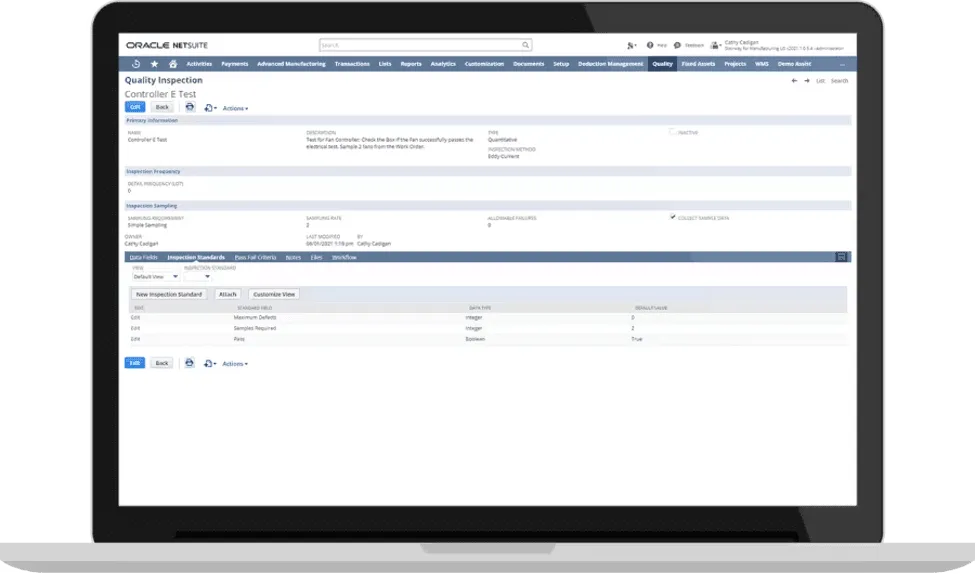This screenshot has width=977, height=575.
Task: Toggle the Inactive checkbox
Action: point(673,131)
